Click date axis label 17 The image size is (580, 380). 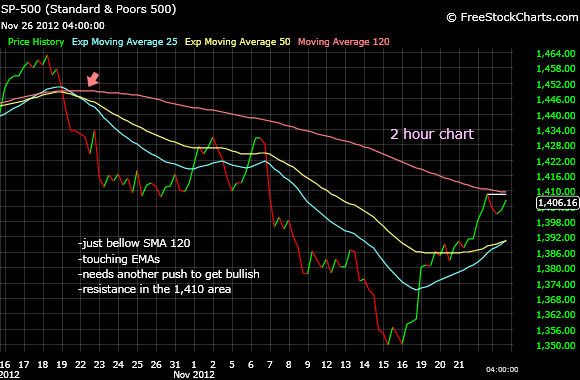click(x=24, y=365)
